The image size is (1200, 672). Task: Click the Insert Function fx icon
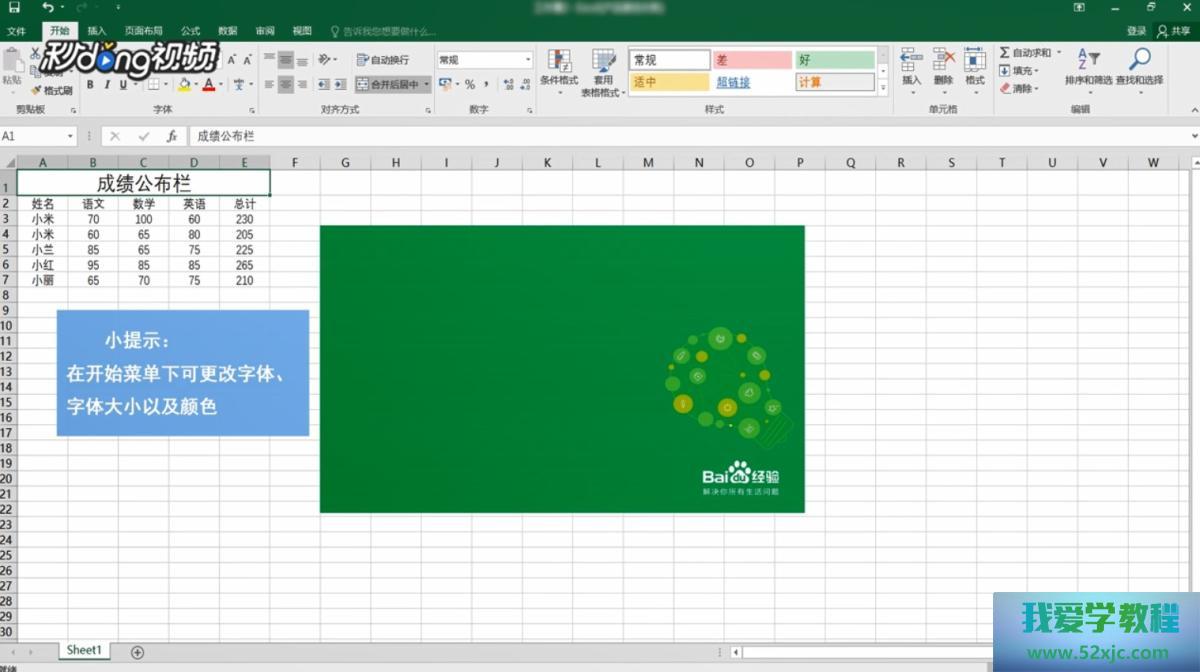172,136
